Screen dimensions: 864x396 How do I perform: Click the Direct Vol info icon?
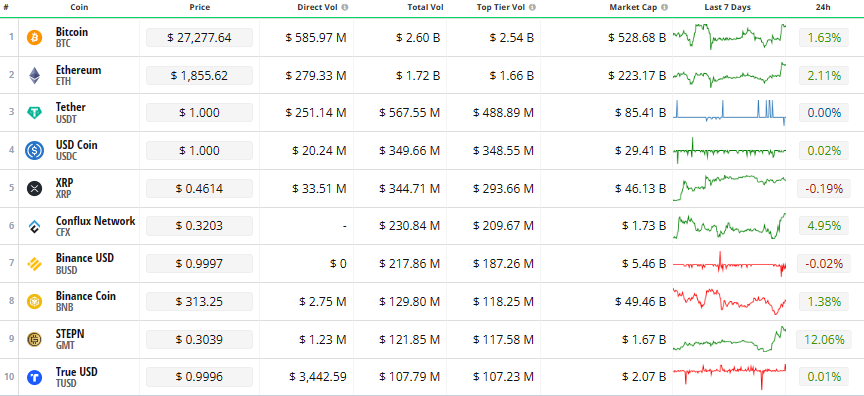(345, 8)
